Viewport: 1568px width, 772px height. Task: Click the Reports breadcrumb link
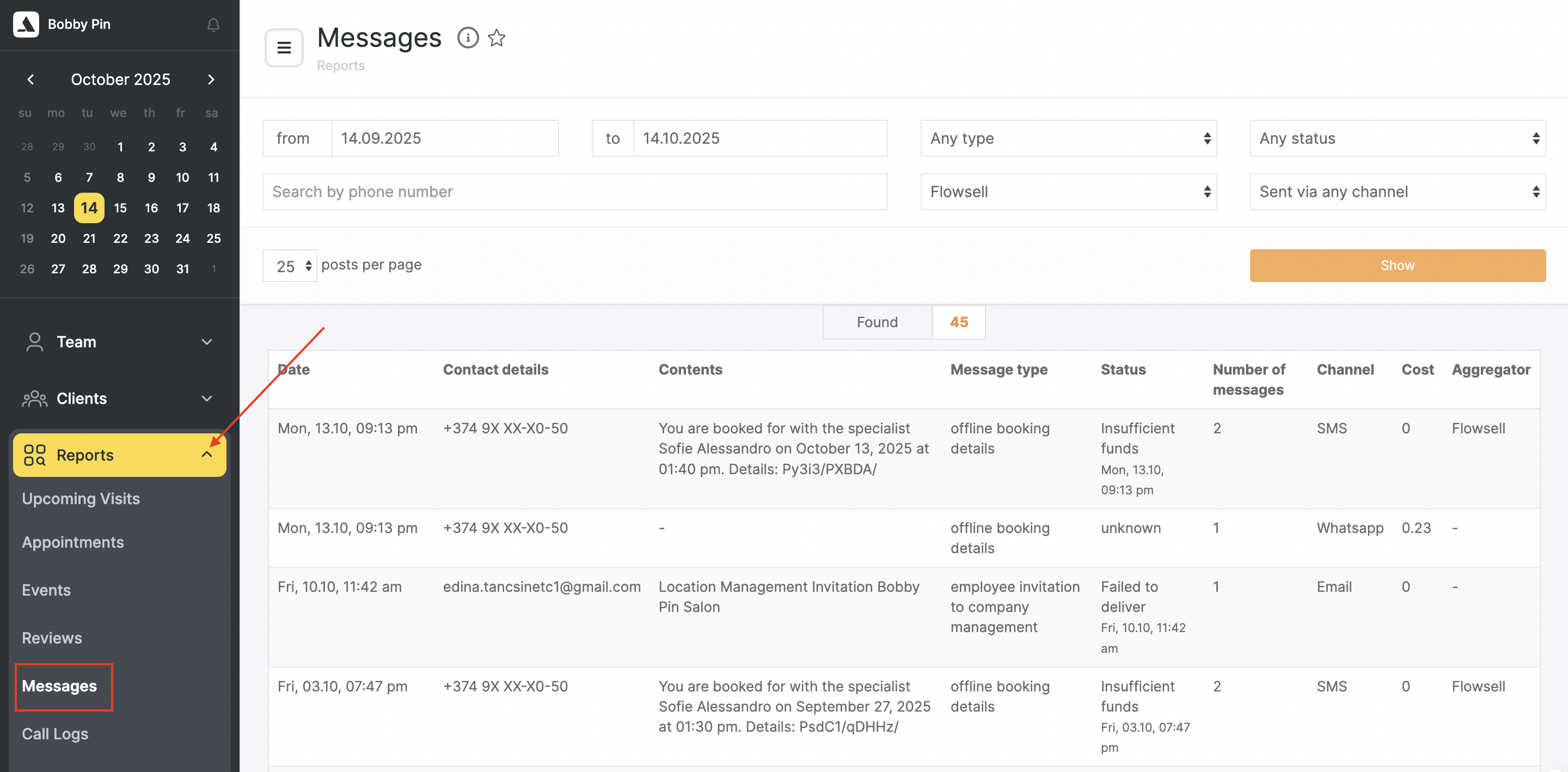click(x=340, y=66)
